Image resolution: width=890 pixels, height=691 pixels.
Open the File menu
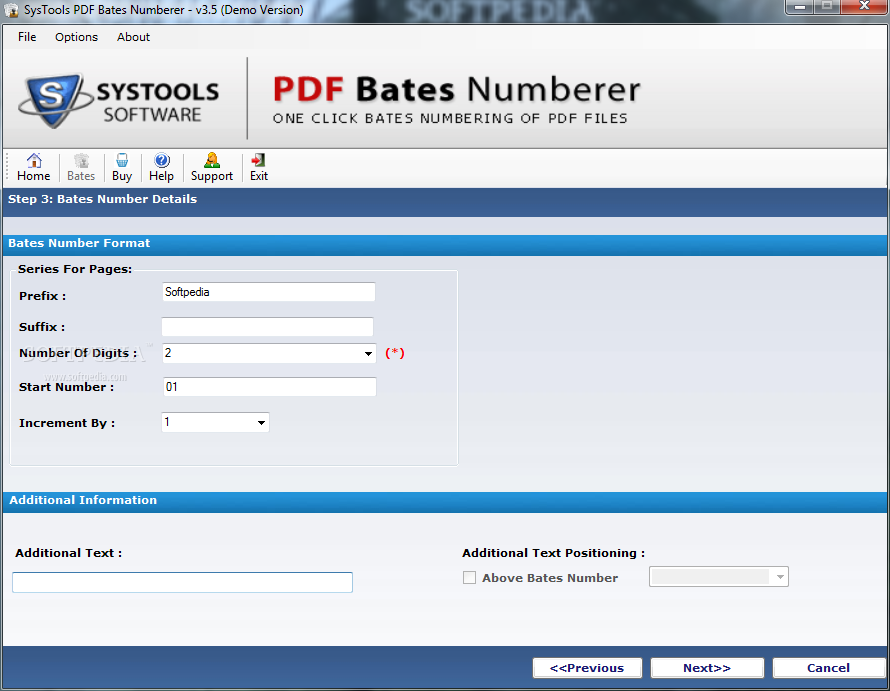[27, 37]
